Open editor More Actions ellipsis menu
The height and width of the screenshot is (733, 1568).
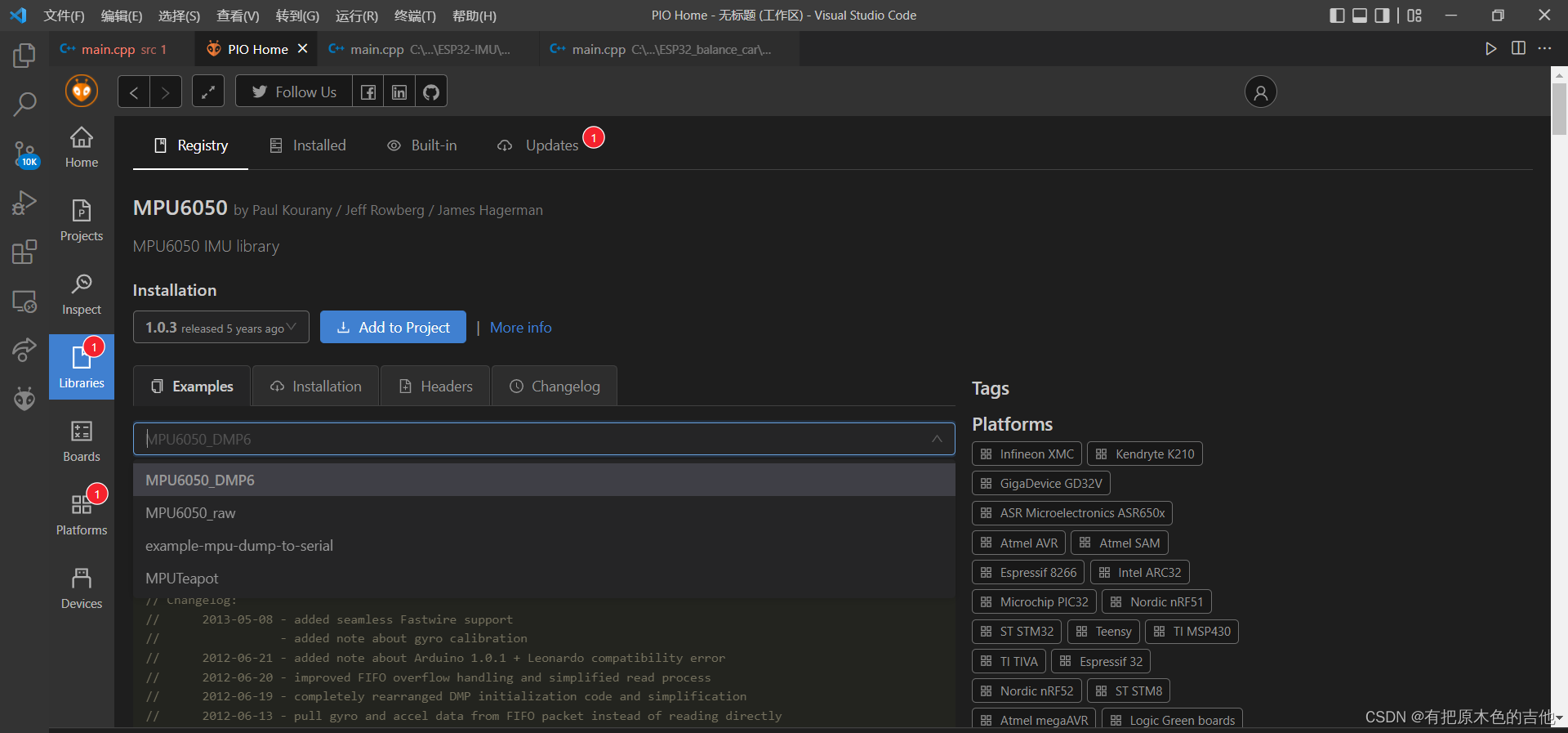point(1544,48)
